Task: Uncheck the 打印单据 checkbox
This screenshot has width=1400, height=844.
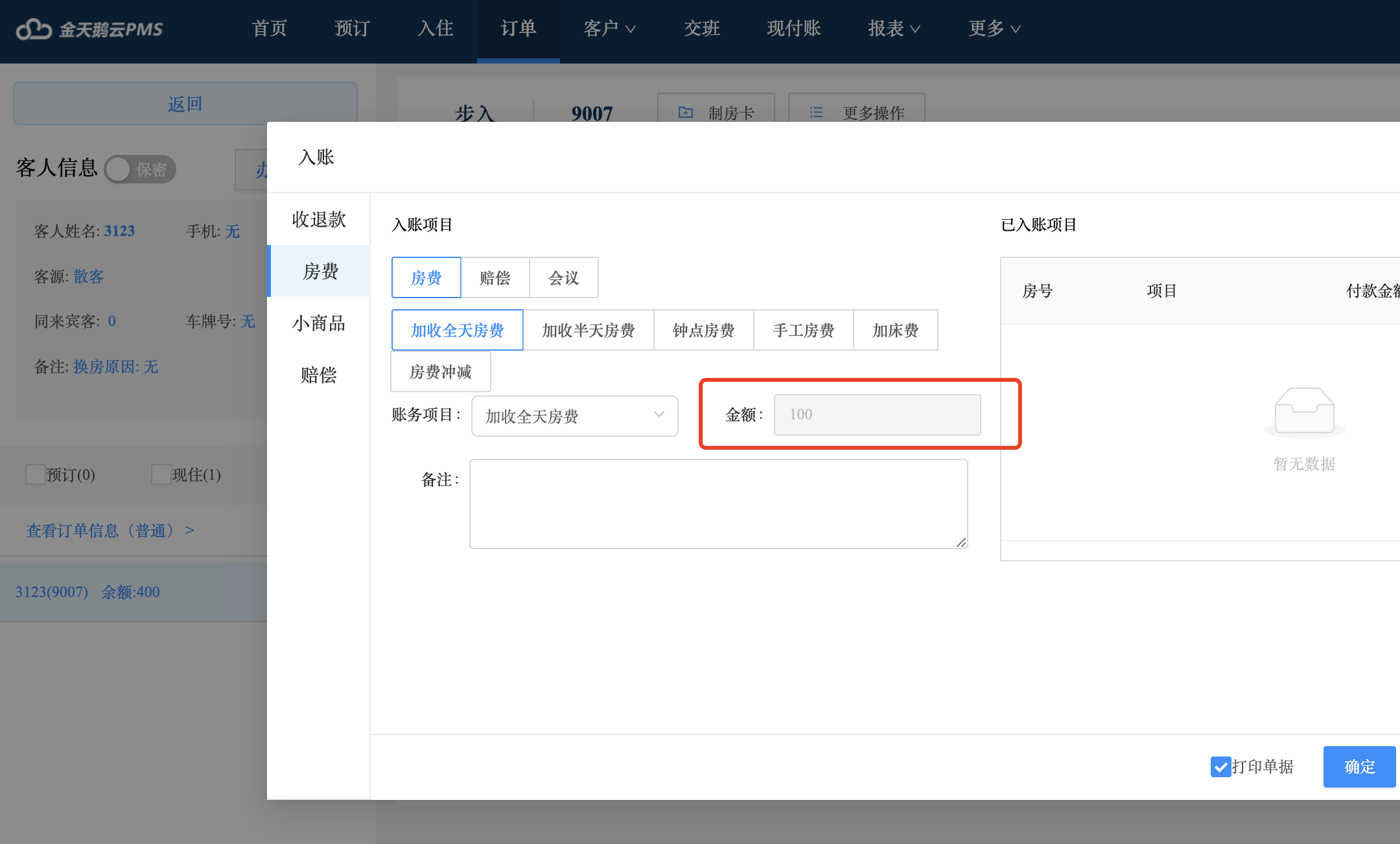Action: [1221, 767]
